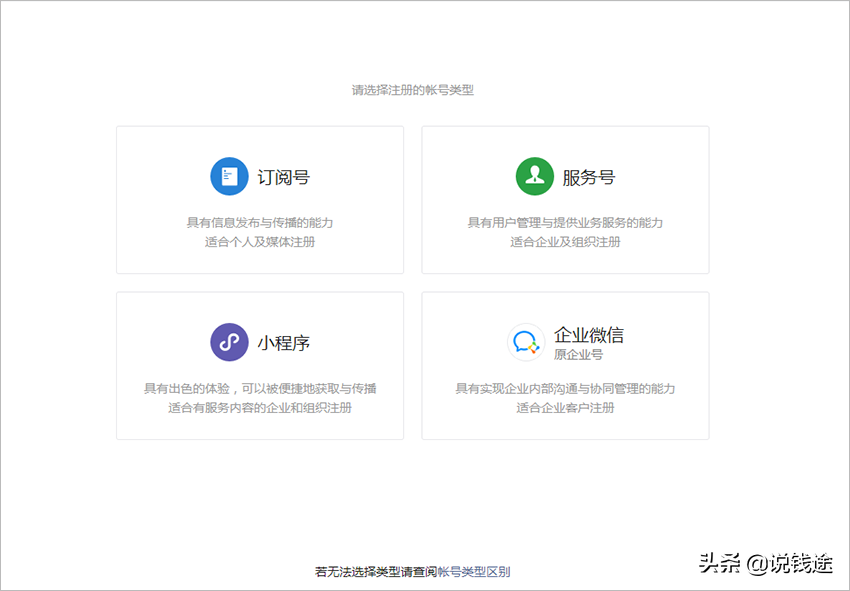850x591 pixels.
Task: Click the 服务号 green person icon
Action: pyautogui.click(x=533, y=176)
